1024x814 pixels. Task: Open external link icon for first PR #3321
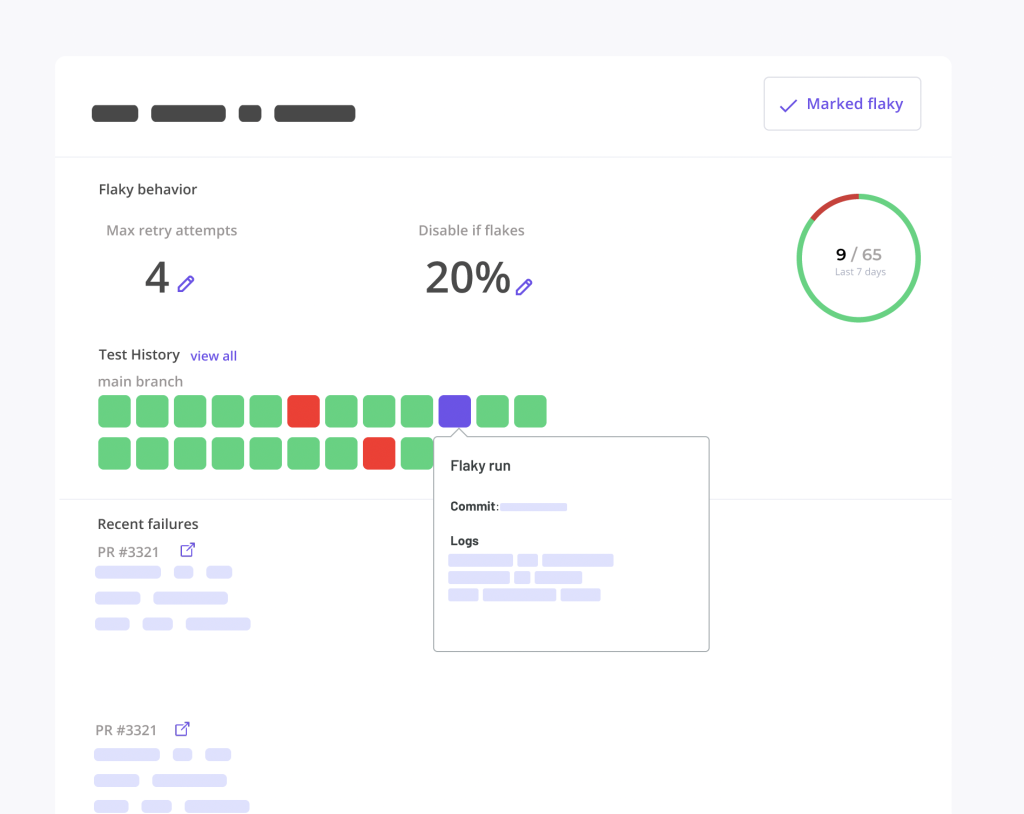tap(187, 550)
